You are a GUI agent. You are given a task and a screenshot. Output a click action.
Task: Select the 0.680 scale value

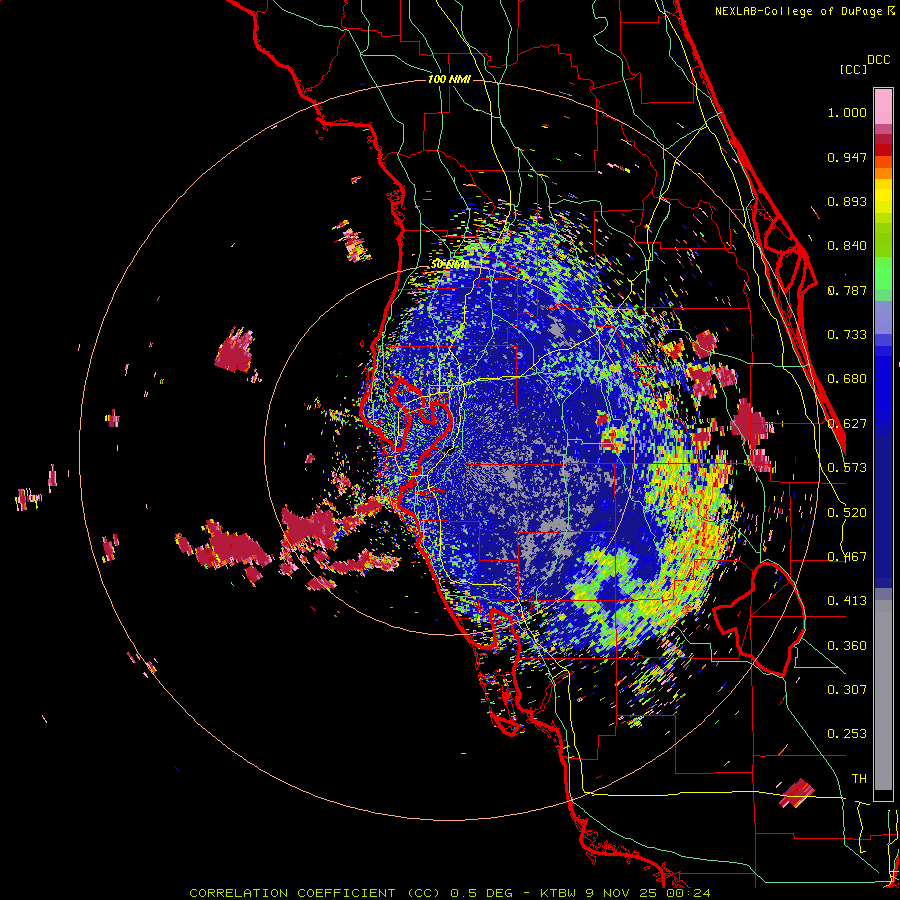[847, 379]
